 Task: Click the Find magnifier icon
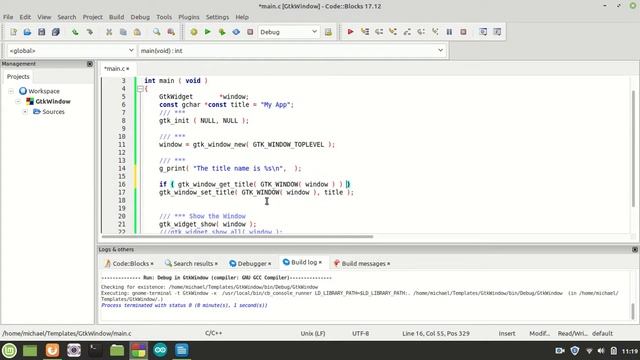[157, 32]
